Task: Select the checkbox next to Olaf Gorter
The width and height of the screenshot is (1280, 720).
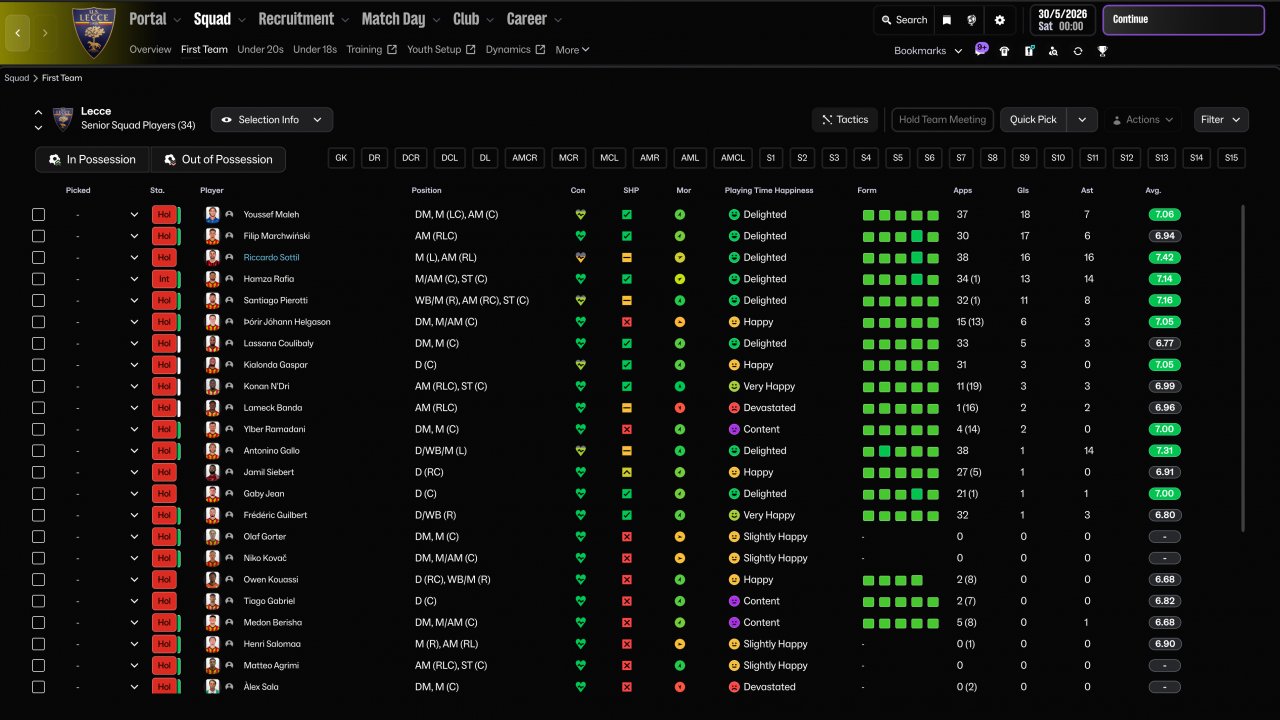Action: [38, 537]
